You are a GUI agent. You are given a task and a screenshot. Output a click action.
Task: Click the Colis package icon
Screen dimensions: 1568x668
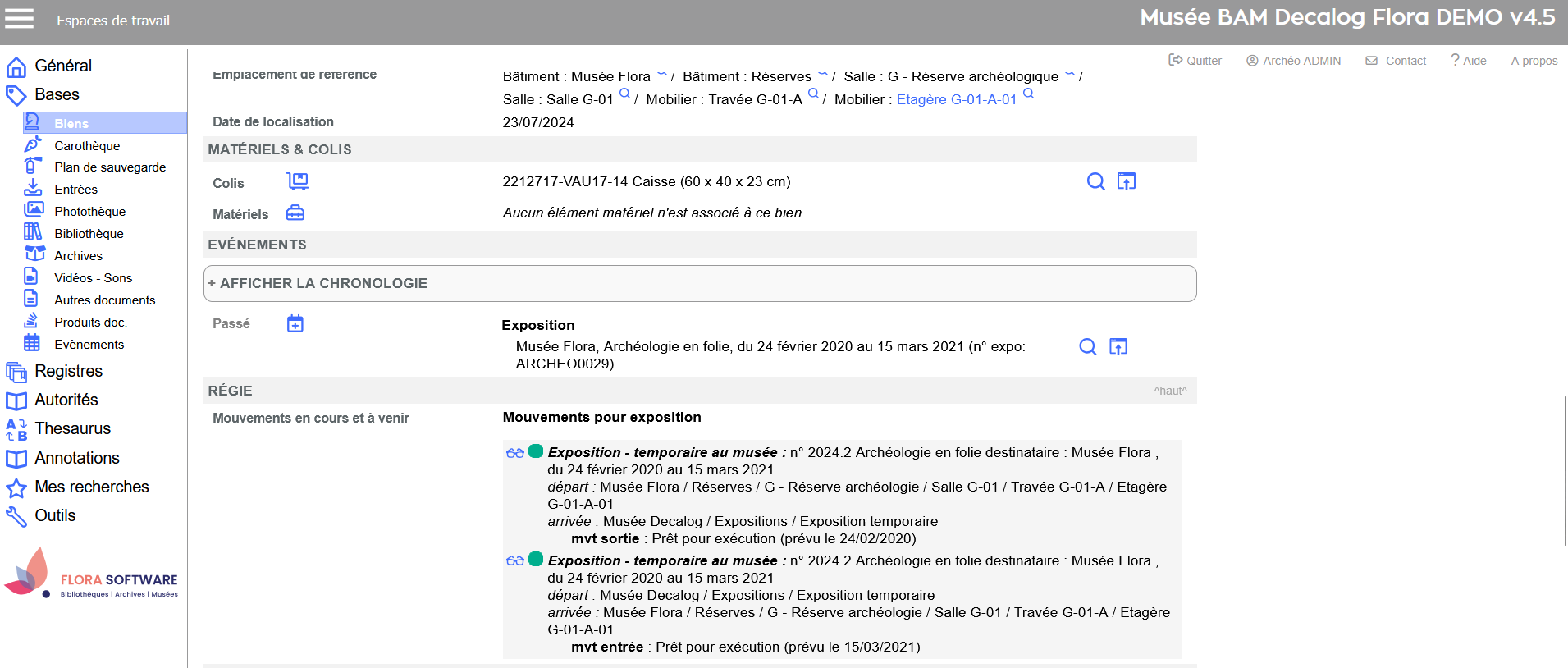[297, 181]
